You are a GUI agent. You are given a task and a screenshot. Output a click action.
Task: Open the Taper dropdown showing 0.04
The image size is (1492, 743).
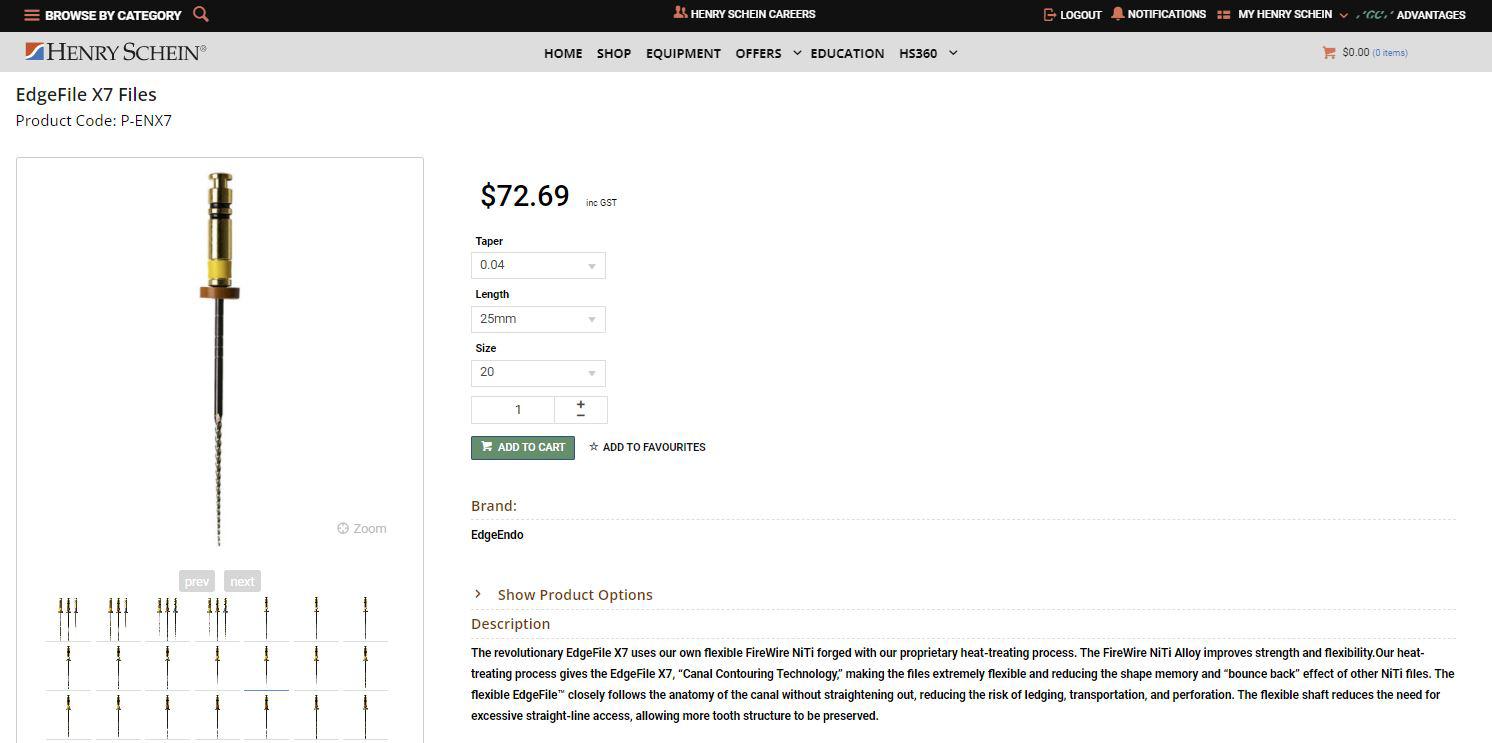tap(538, 265)
